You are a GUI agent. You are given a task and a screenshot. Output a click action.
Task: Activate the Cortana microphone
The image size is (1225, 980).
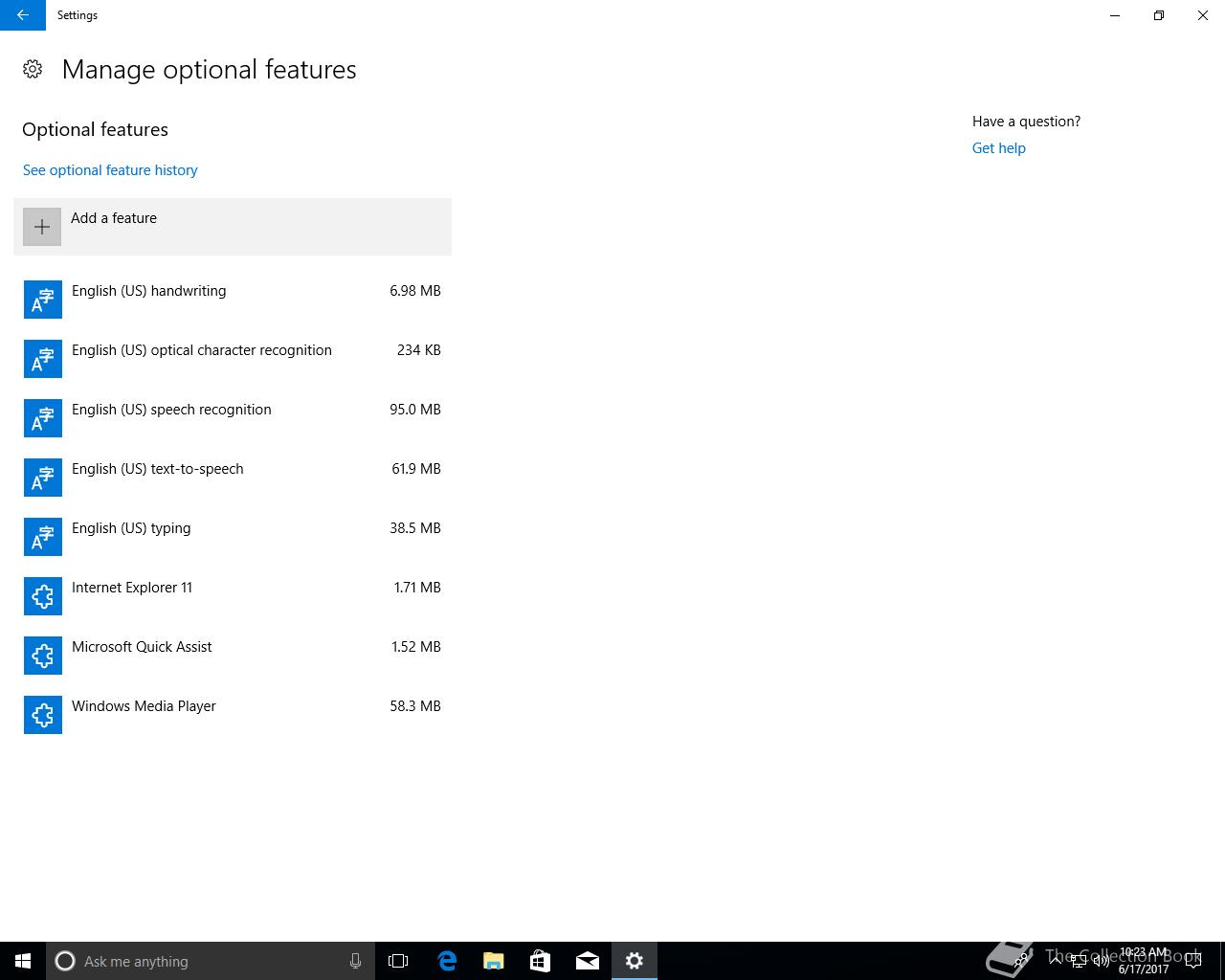pos(355,961)
